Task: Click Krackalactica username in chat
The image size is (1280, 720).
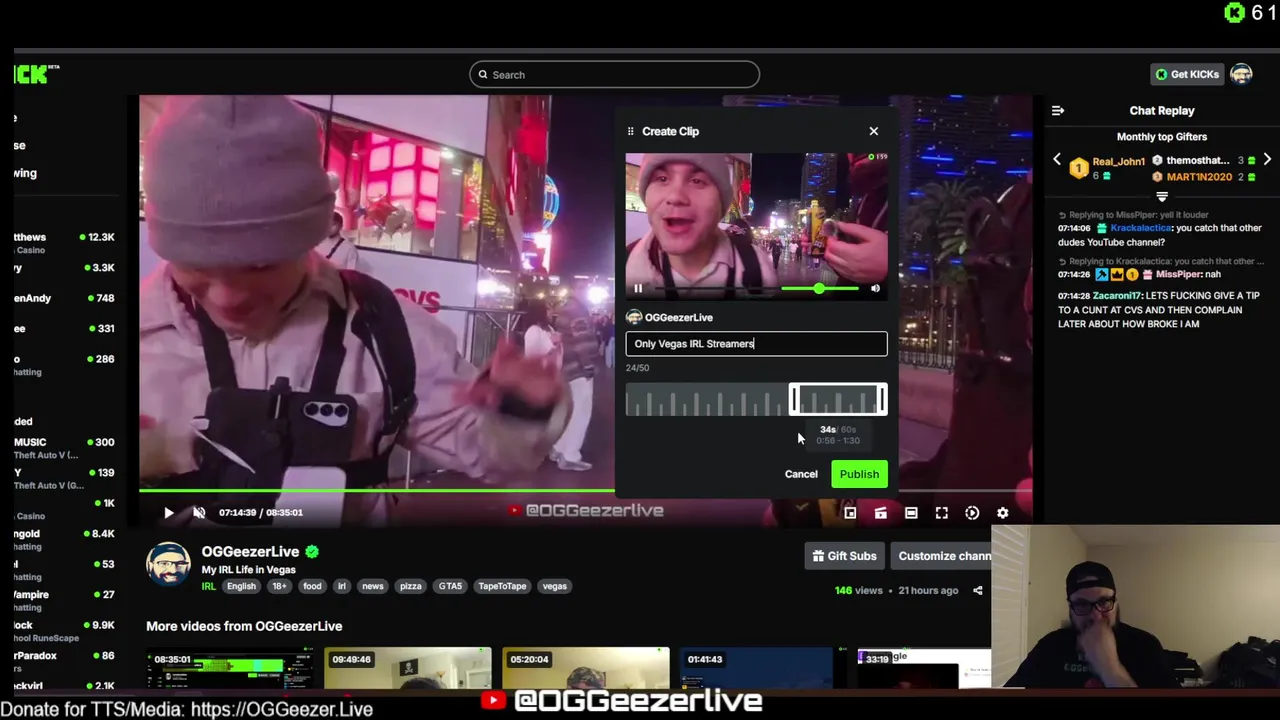Action: click(1141, 228)
